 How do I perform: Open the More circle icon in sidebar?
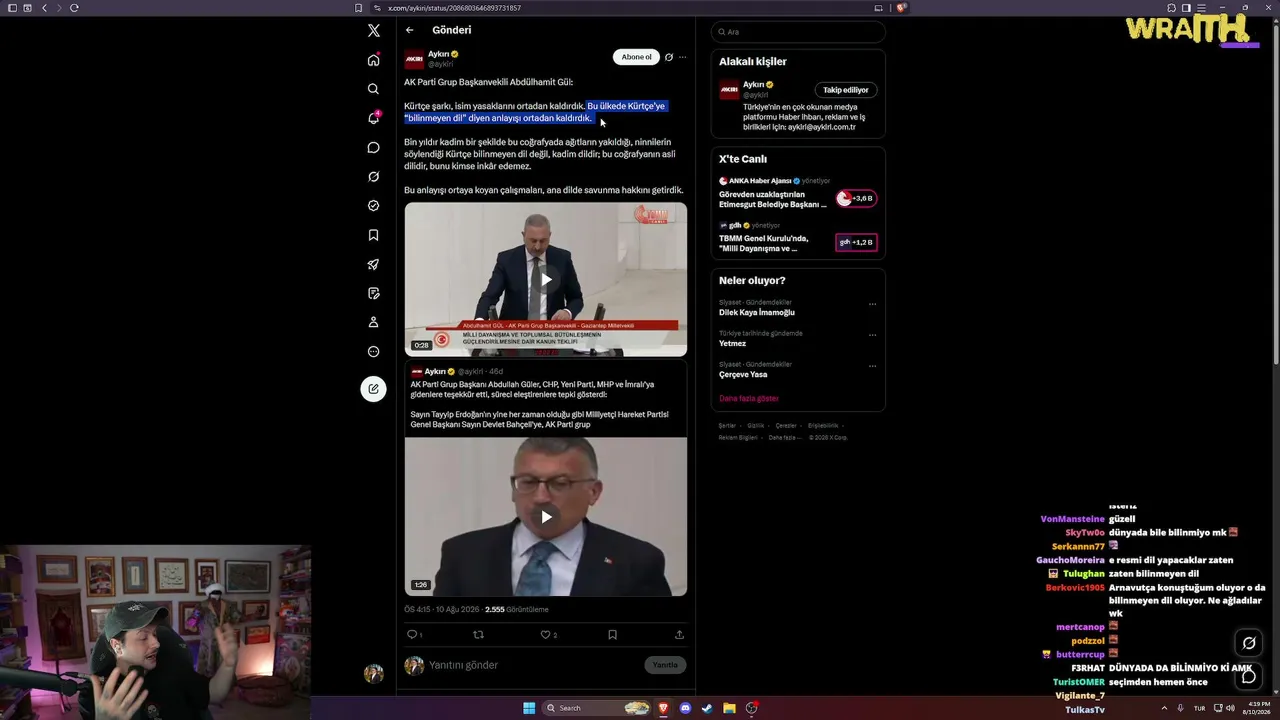373,352
